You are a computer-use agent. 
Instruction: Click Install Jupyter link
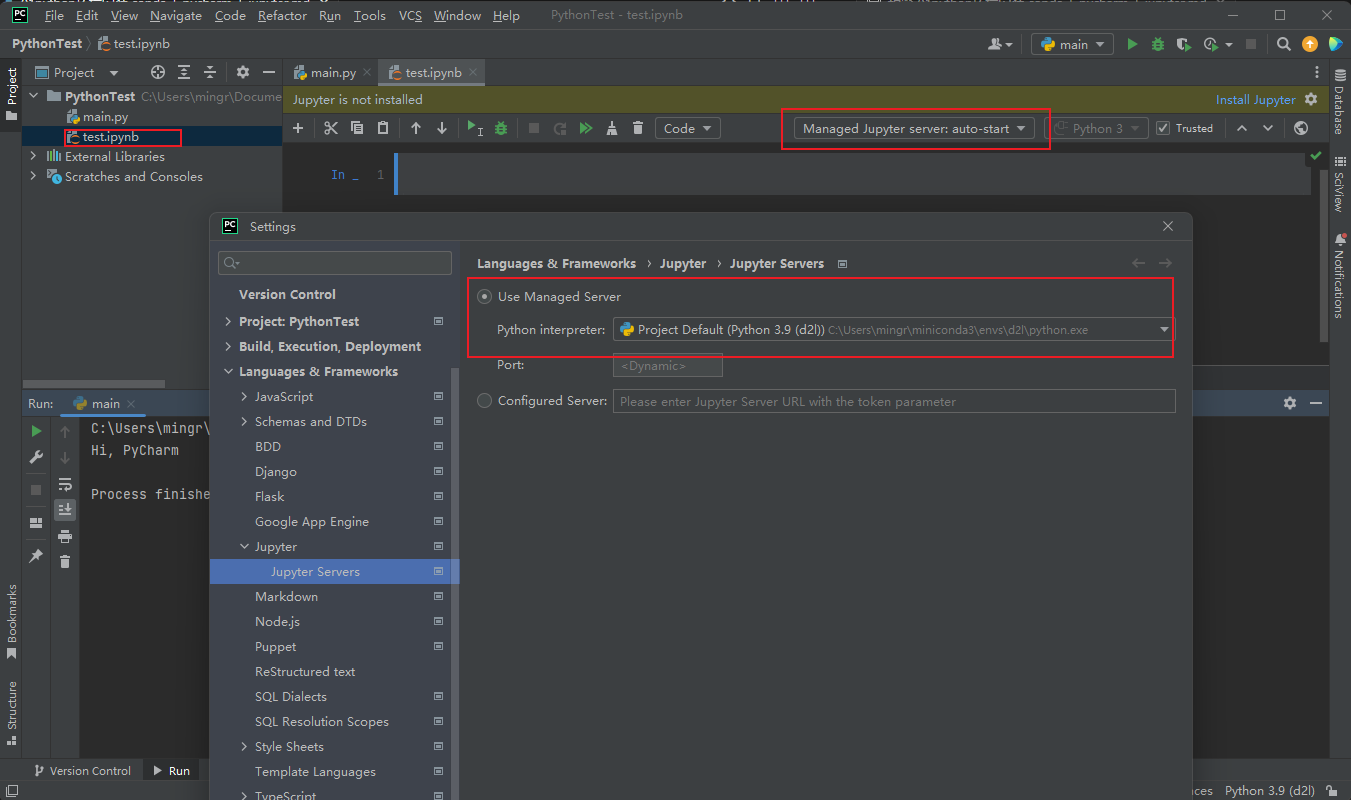coord(1255,99)
